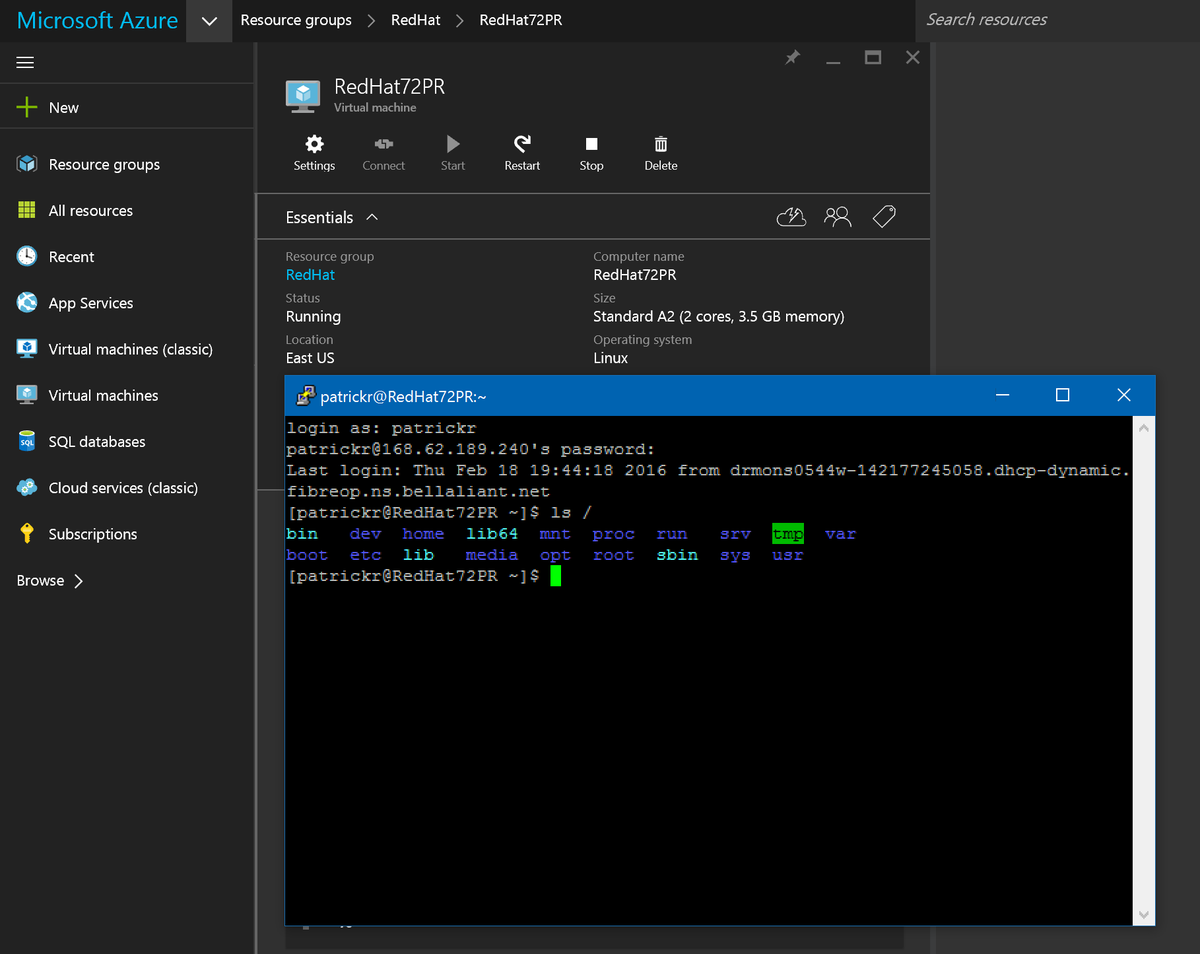The height and width of the screenshot is (954, 1200).
Task: Click the highlighted tmp directory in terminal
Action: click(x=788, y=534)
